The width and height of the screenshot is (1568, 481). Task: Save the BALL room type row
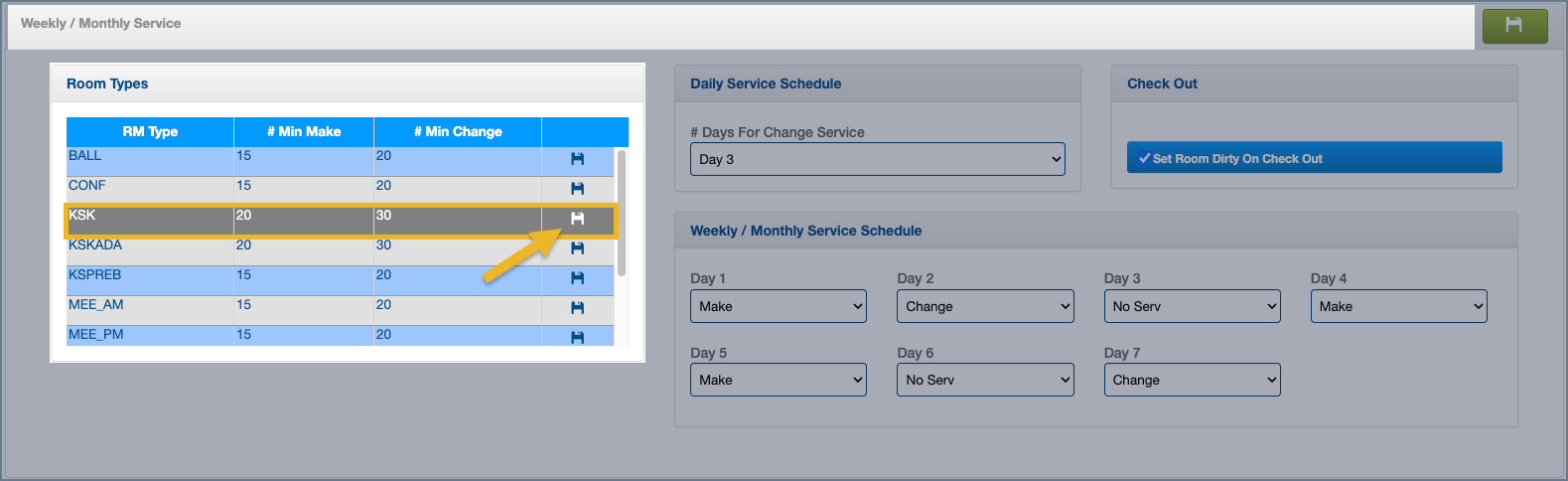pyautogui.click(x=577, y=159)
